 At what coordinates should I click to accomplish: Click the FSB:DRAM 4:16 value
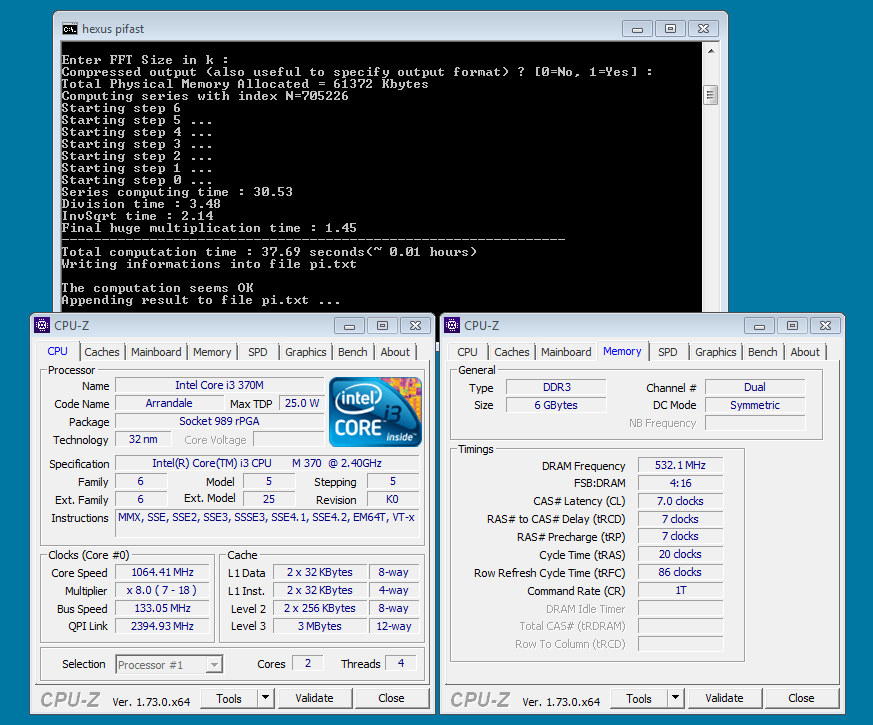tap(680, 483)
